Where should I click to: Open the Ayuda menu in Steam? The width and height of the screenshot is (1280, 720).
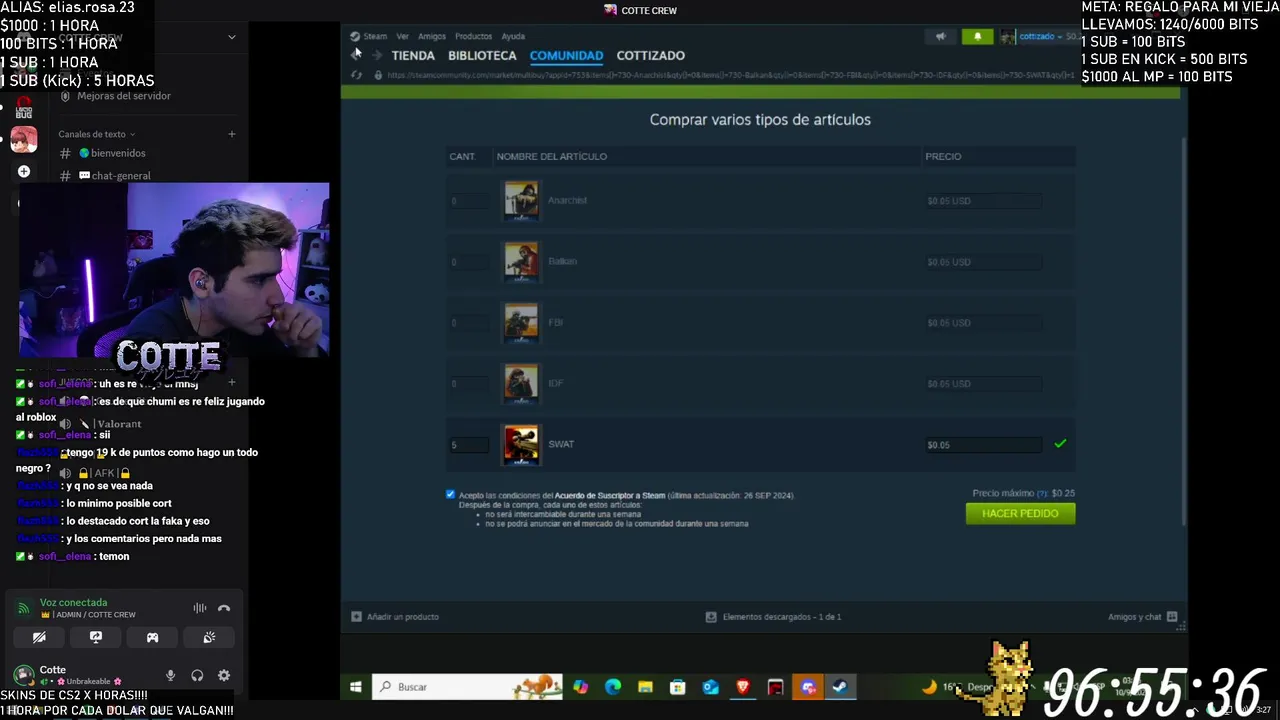513,36
